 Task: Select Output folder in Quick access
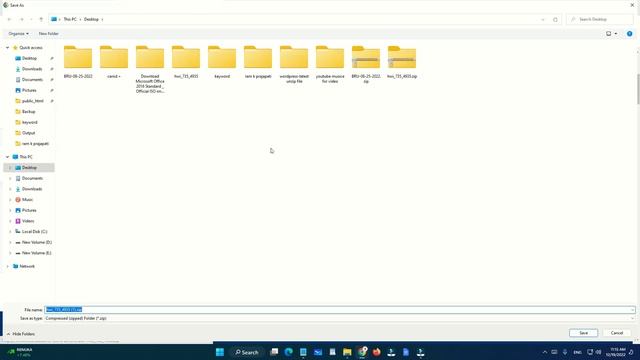pyautogui.click(x=28, y=133)
